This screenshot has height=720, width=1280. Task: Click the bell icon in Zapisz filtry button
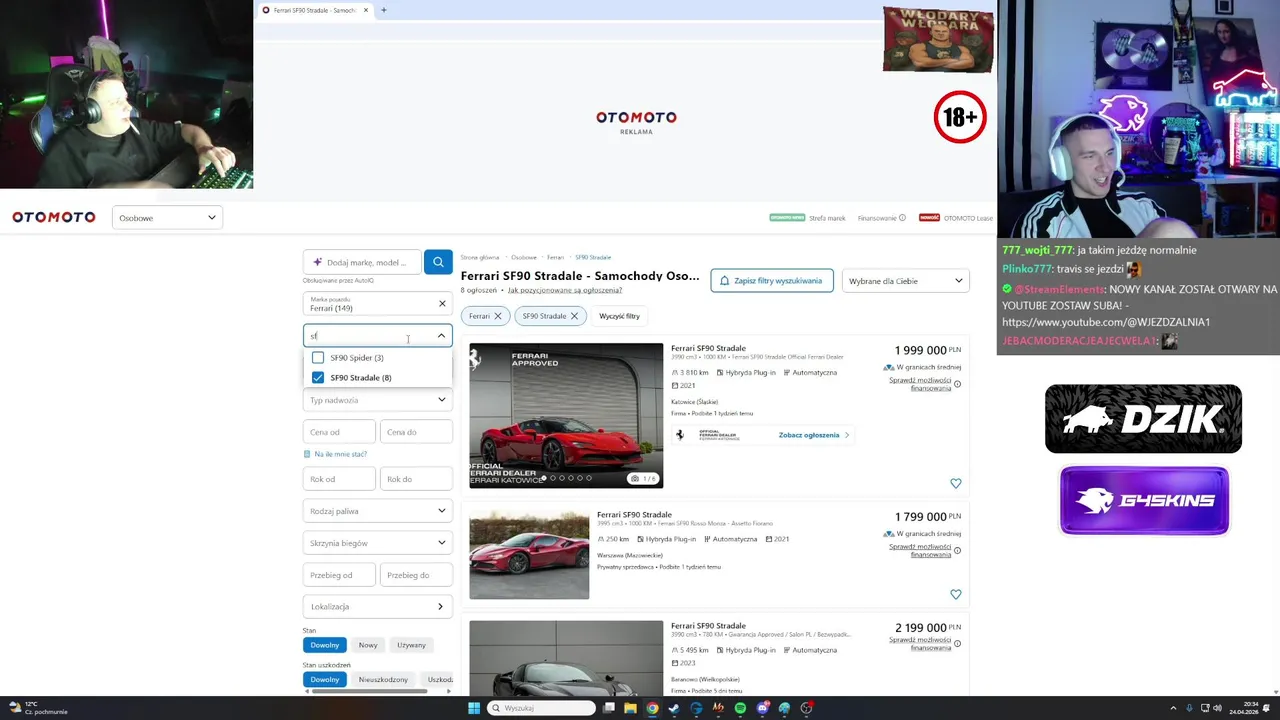point(726,281)
